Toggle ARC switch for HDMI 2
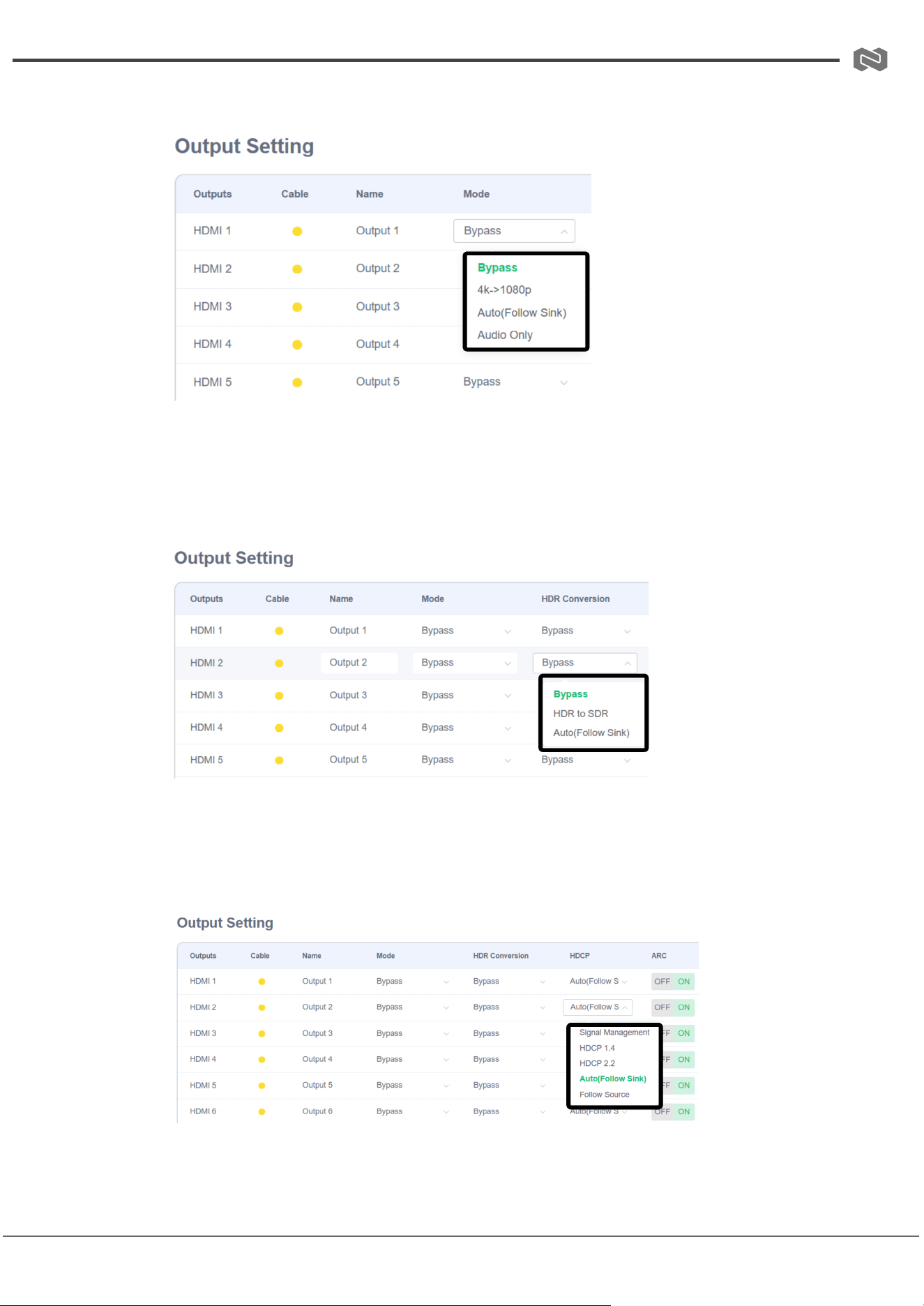 pyautogui.click(x=673, y=1007)
